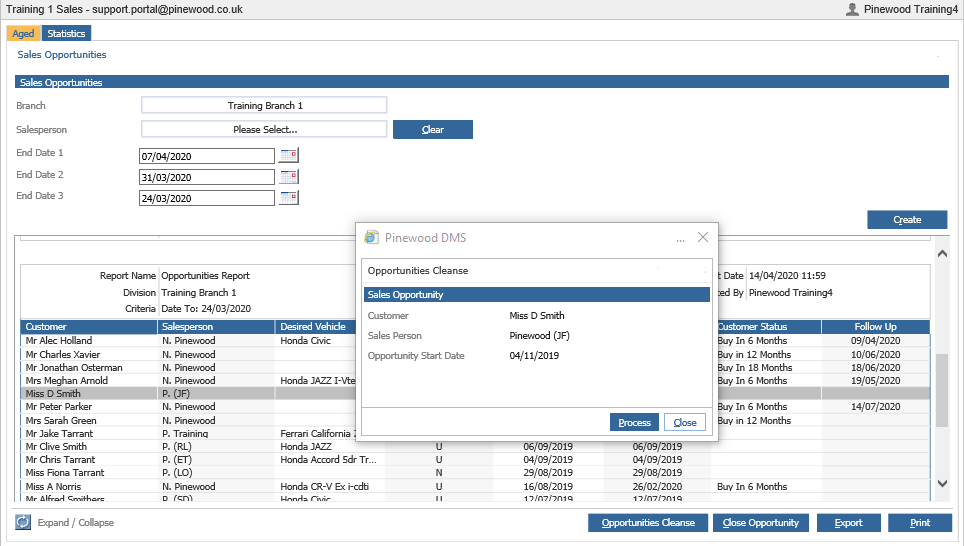Click the Sales Opportunities page heading
964x546 pixels.
pyautogui.click(x=61, y=55)
